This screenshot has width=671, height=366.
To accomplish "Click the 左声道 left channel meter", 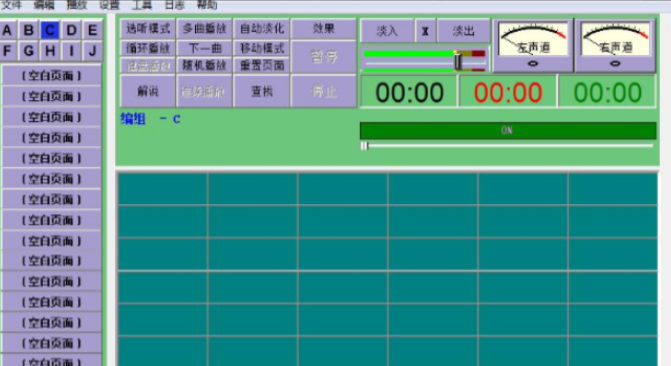I will (533, 45).
